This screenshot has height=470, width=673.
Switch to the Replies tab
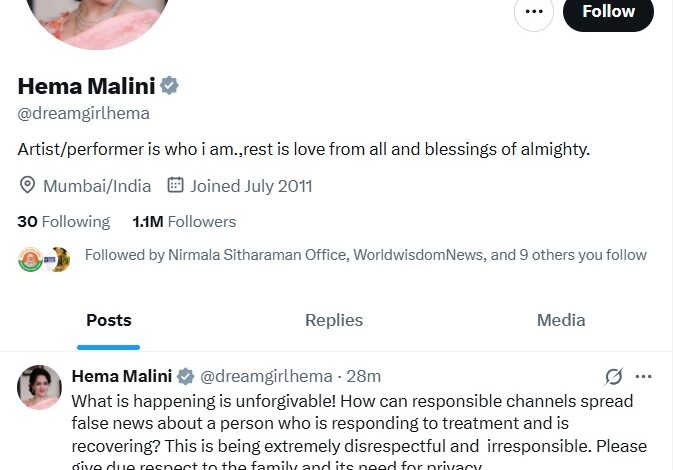(334, 320)
